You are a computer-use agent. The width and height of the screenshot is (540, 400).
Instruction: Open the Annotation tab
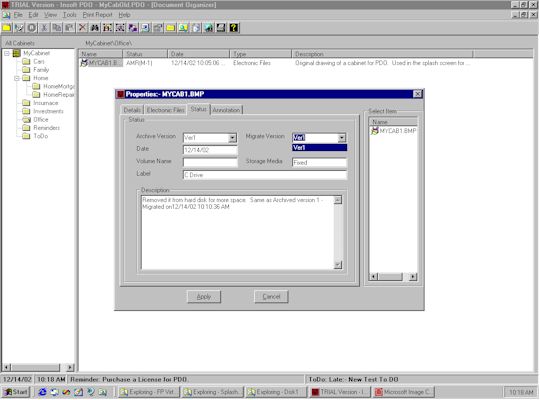pyautogui.click(x=226, y=110)
